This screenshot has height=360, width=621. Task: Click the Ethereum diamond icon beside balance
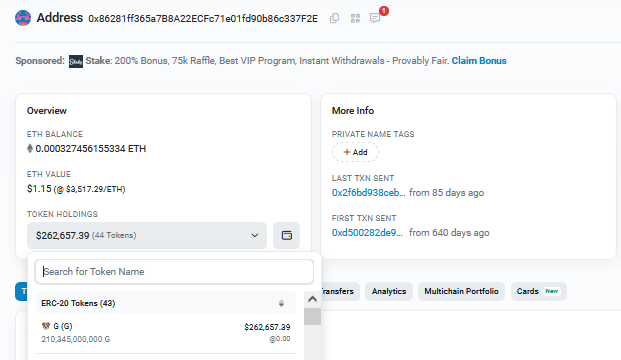tap(30, 149)
